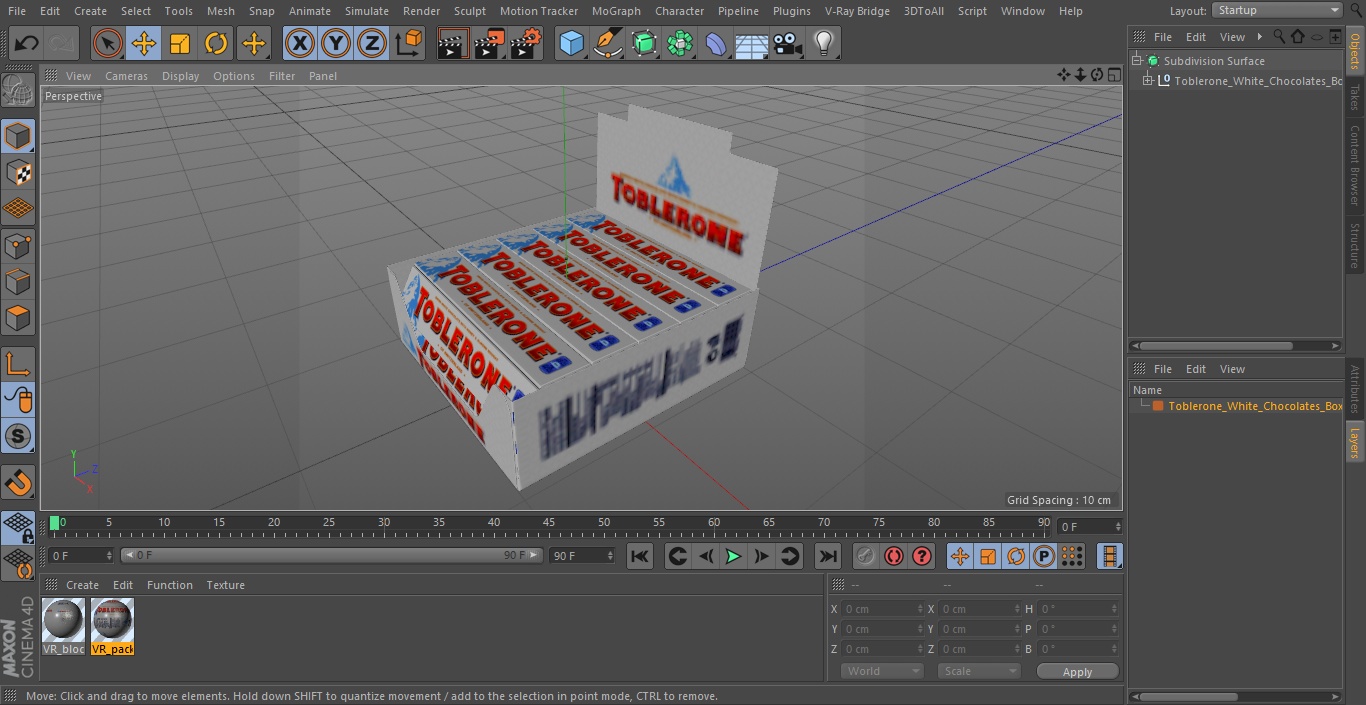Image resolution: width=1366 pixels, height=705 pixels.
Task: Toggle Enable Snap S icon
Action: 18,436
